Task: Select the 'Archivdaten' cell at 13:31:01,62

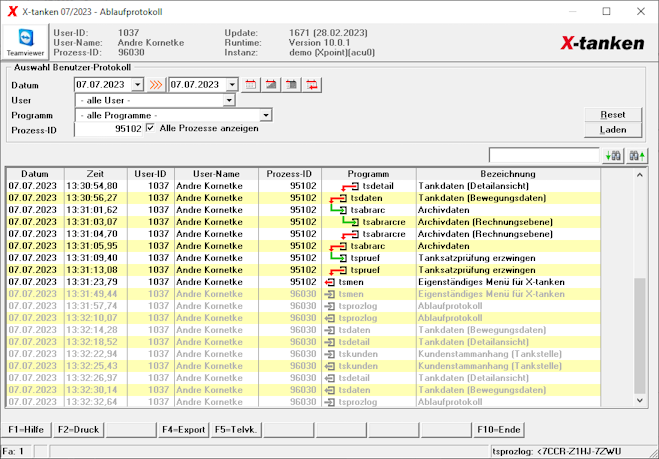Action: click(508, 210)
